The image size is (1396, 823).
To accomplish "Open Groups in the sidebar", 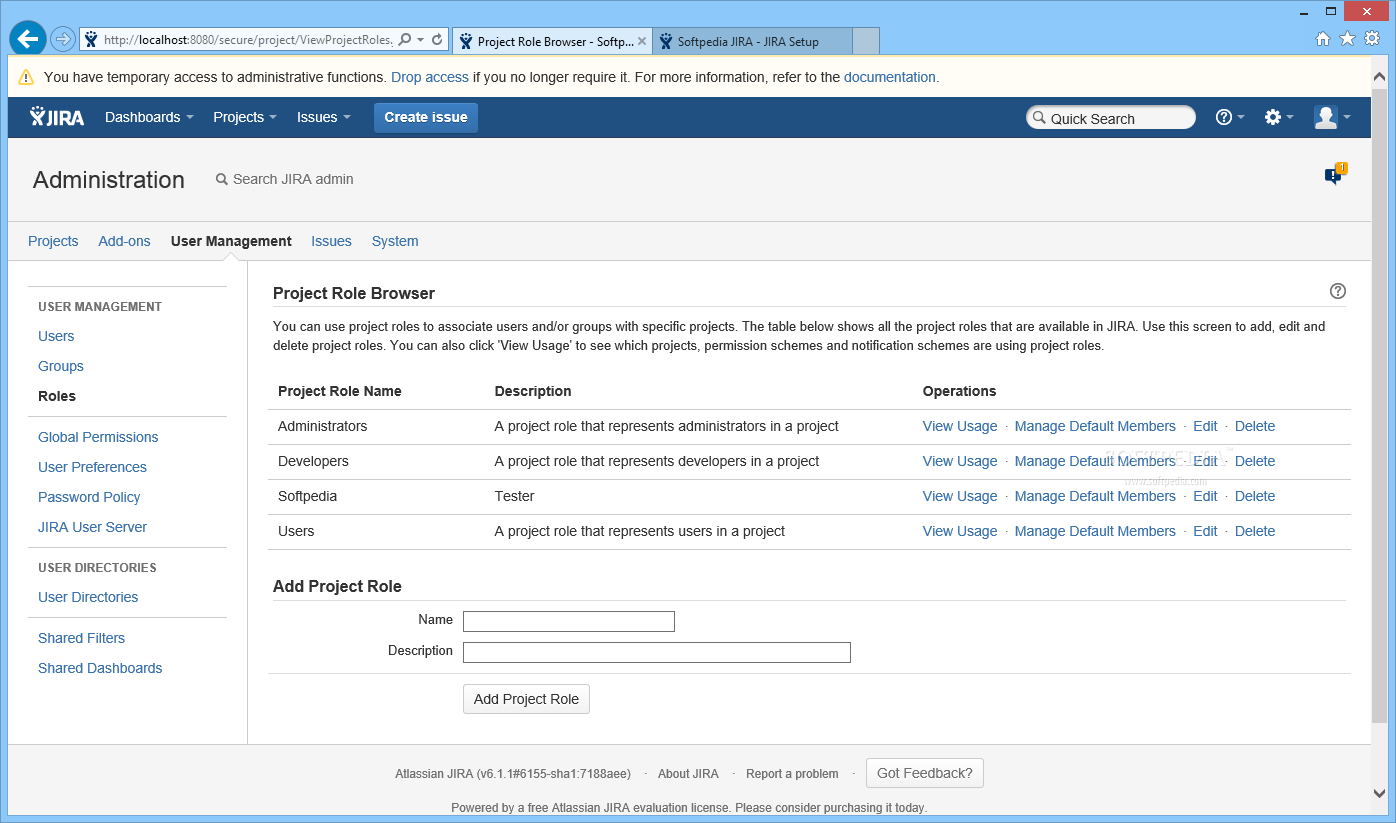I will point(61,366).
